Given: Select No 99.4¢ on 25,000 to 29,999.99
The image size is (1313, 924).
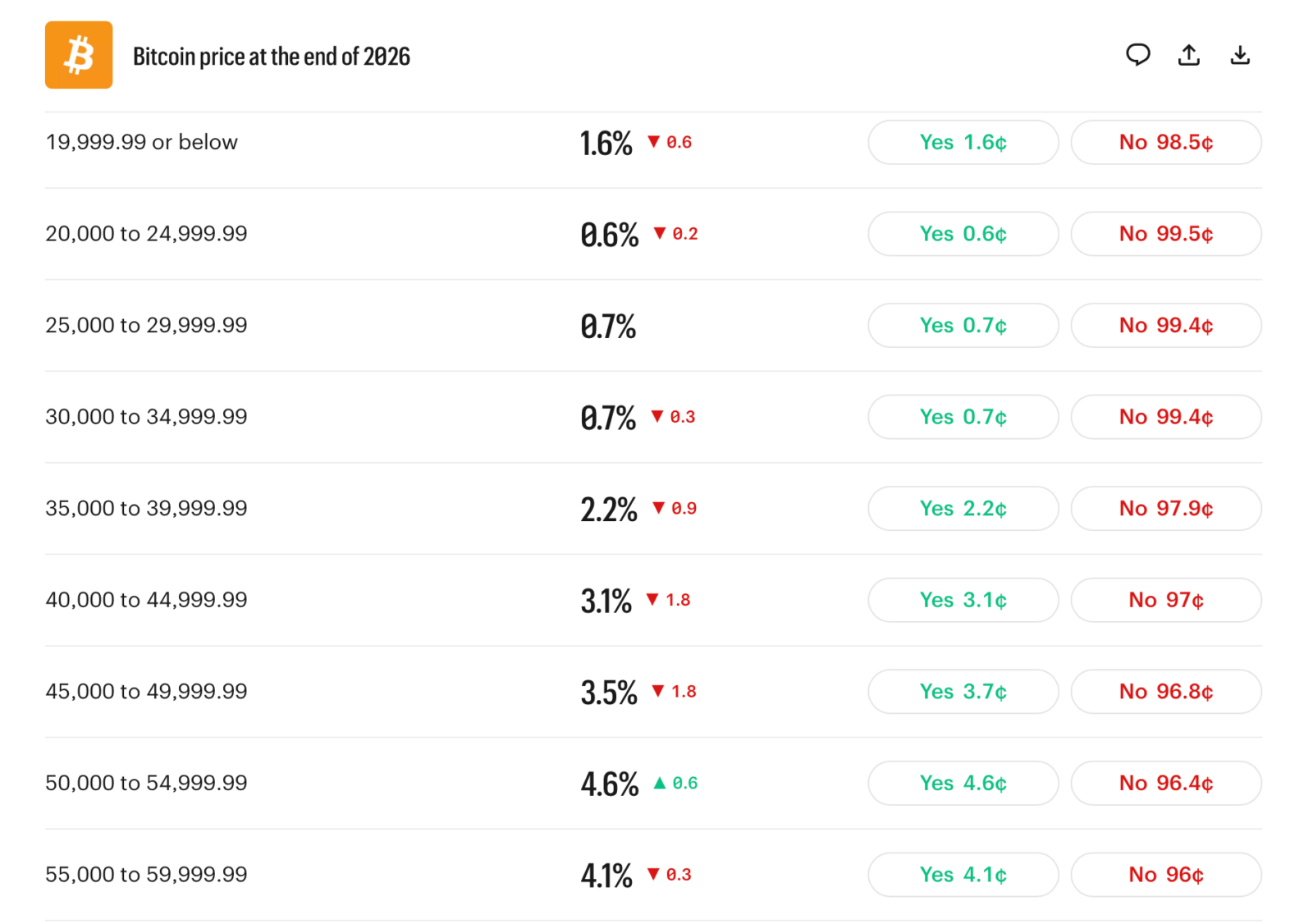Looking at the screenshot, I should pos(1166,325).
